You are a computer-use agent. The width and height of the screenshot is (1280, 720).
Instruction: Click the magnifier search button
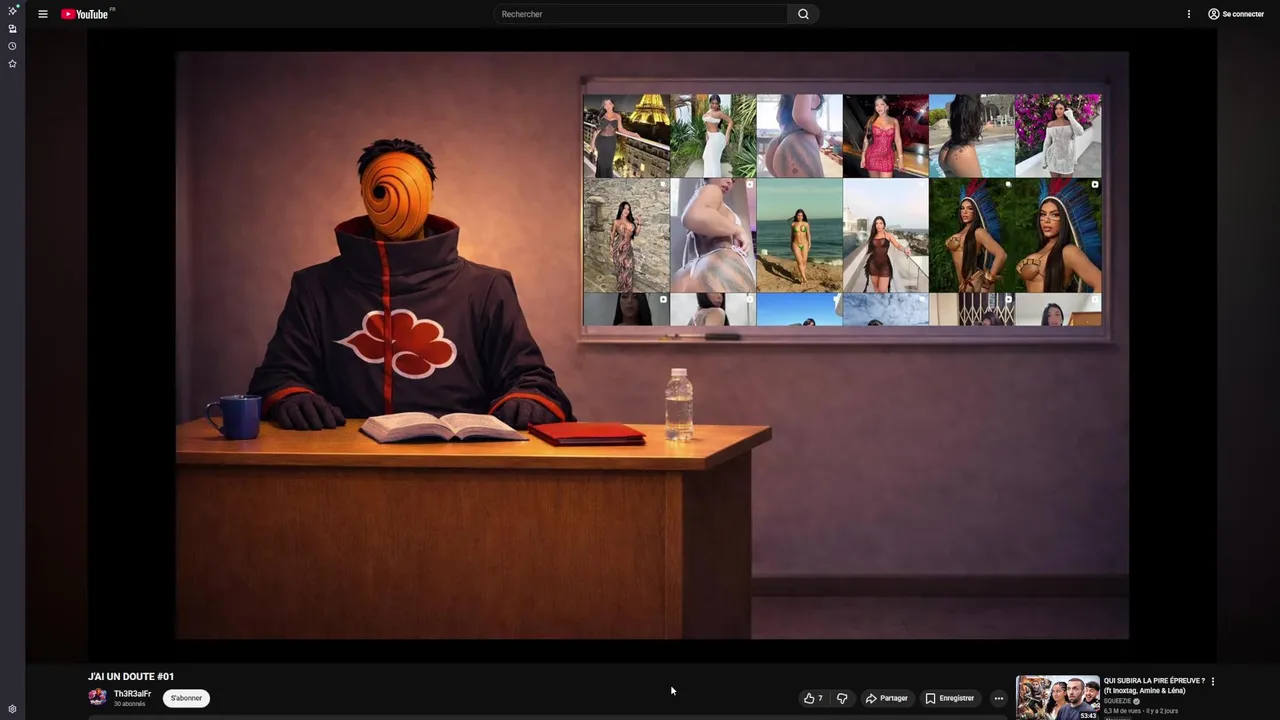[x=803, y=14]
